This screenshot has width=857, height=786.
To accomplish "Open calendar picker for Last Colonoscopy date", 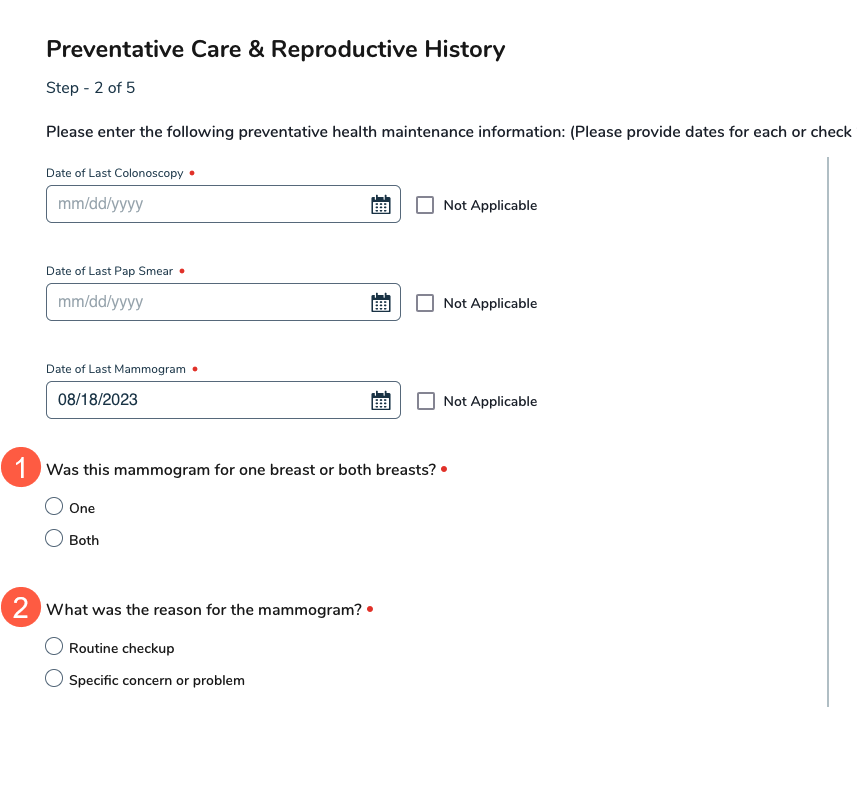I will pos(380,205).
